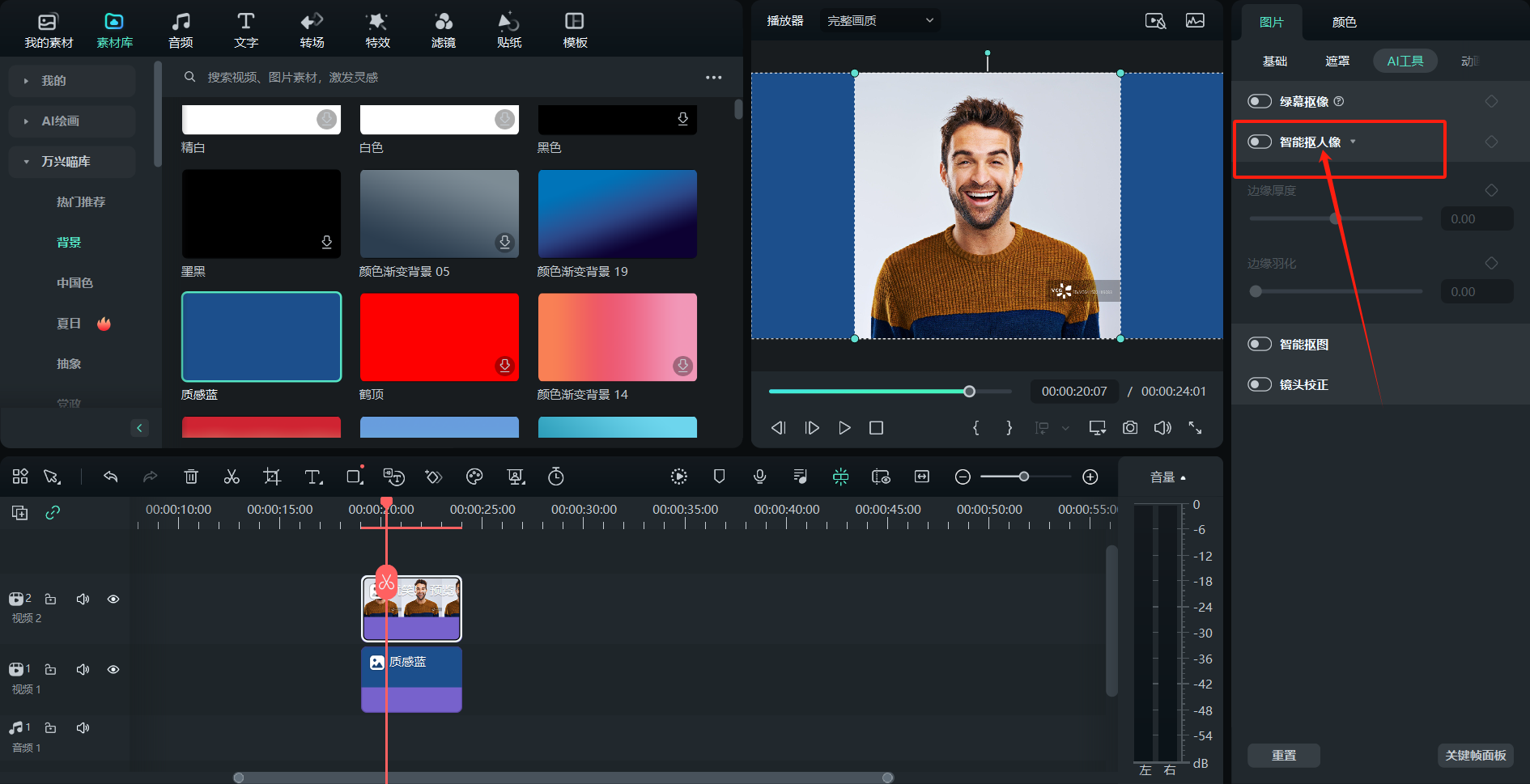Click the undo arrow icon
This screenshot has height=784, width=1530.
(111, 477)
